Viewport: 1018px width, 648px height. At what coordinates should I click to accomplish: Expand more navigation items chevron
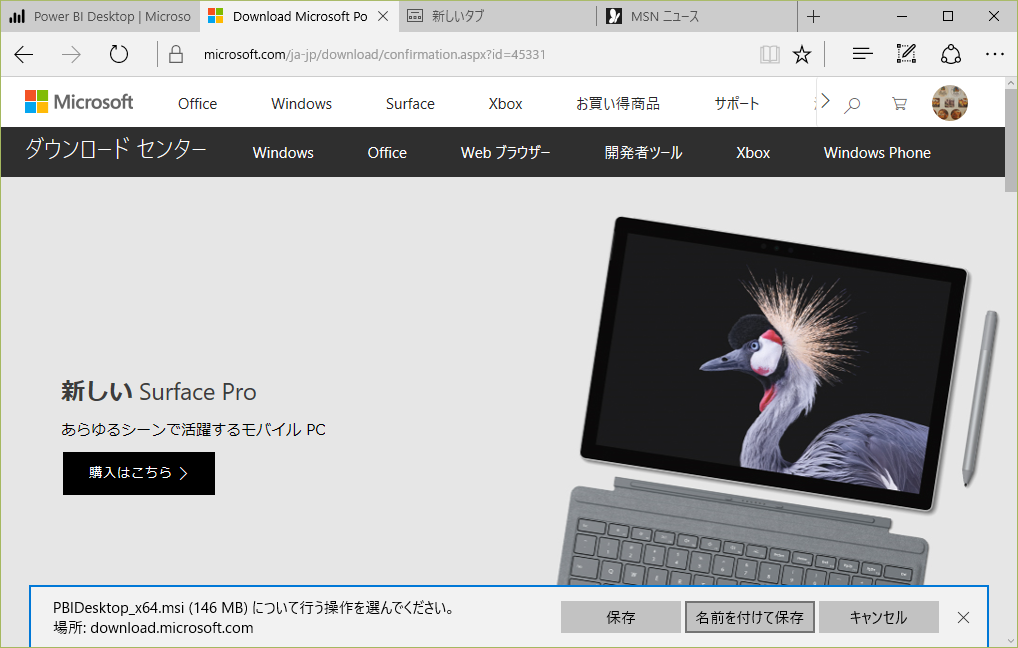pyautogui.click(x=825, y=101)
